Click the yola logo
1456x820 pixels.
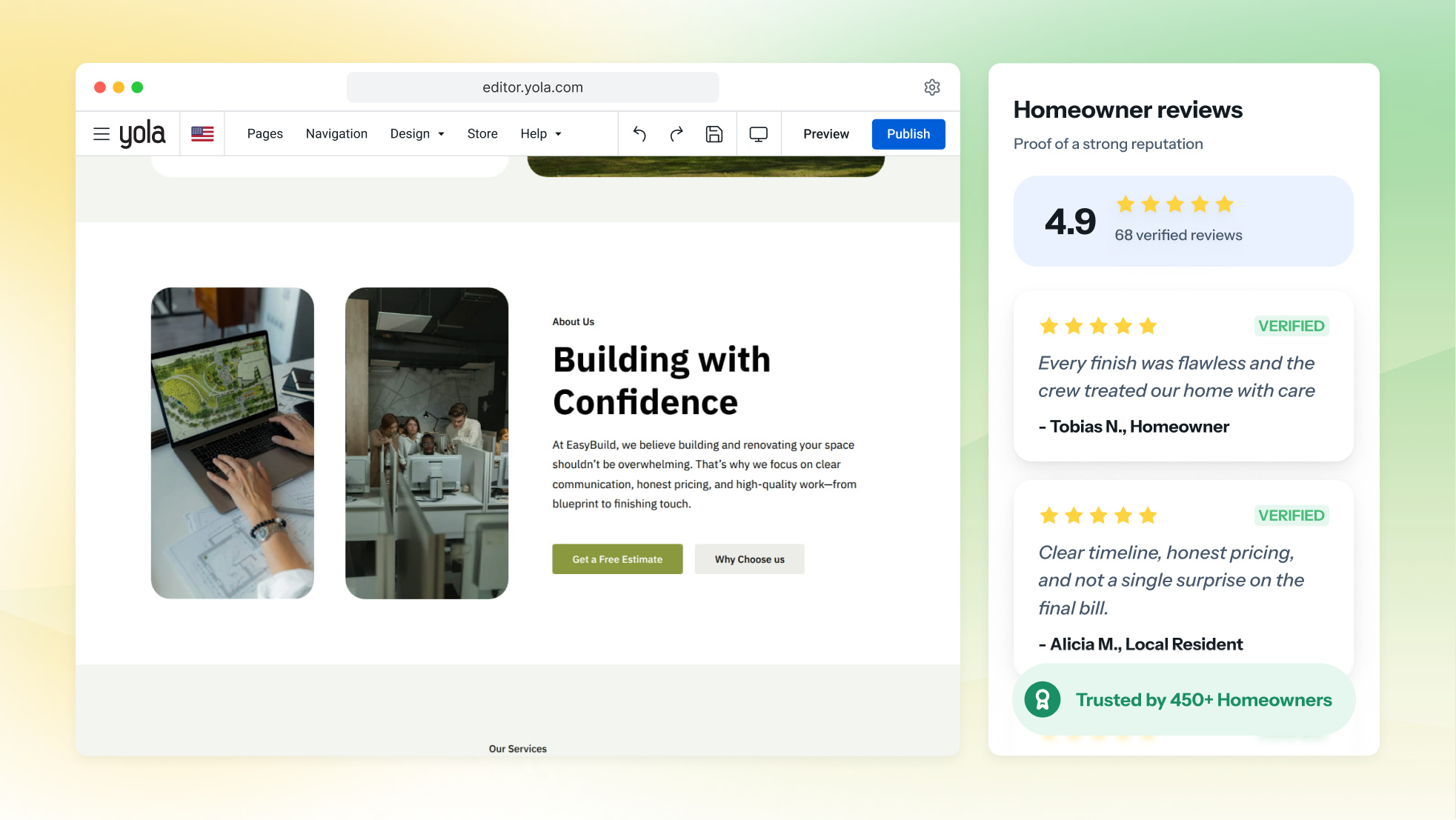(142, 134)
